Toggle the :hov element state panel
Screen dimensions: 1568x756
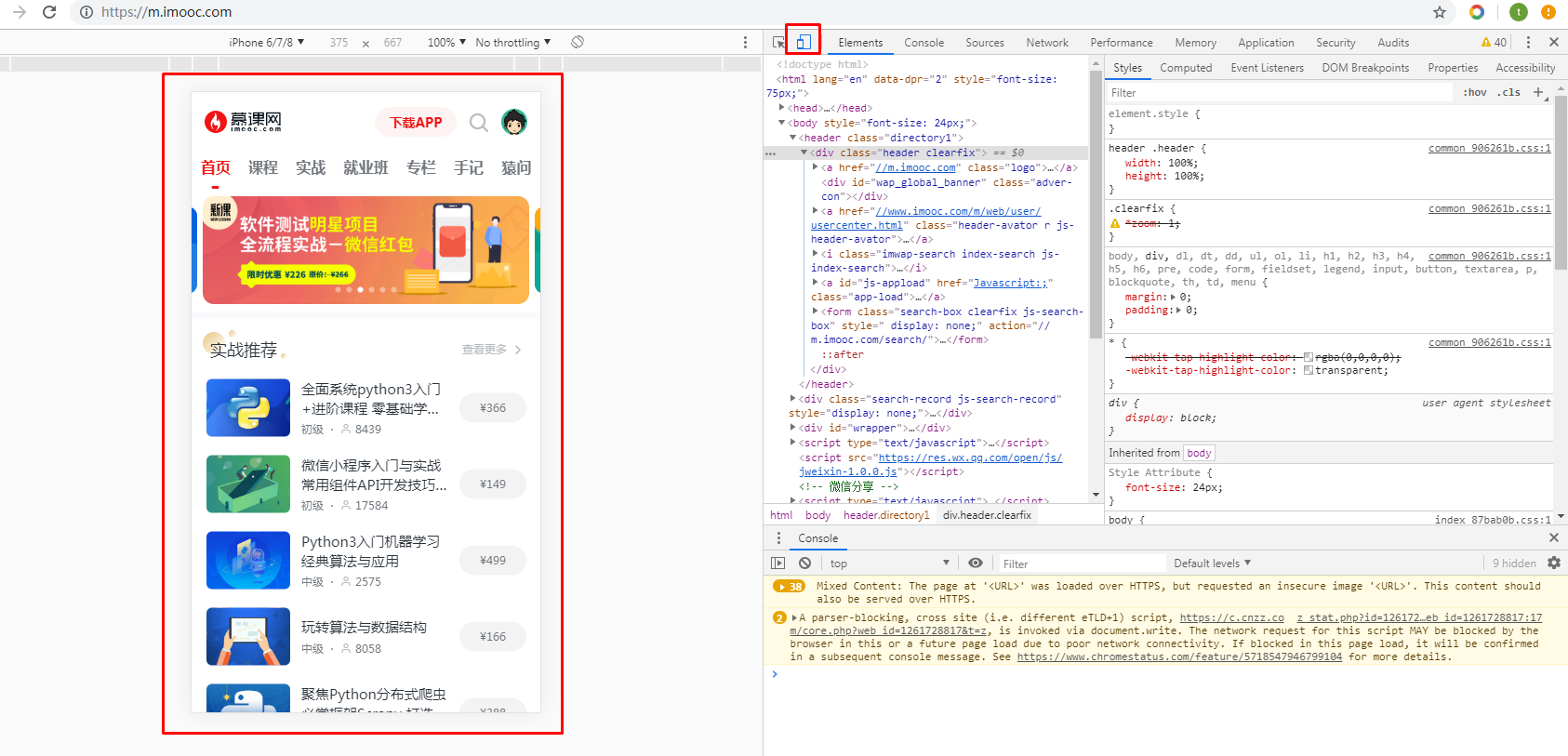pyautogui.click(x=1475, y=92)
